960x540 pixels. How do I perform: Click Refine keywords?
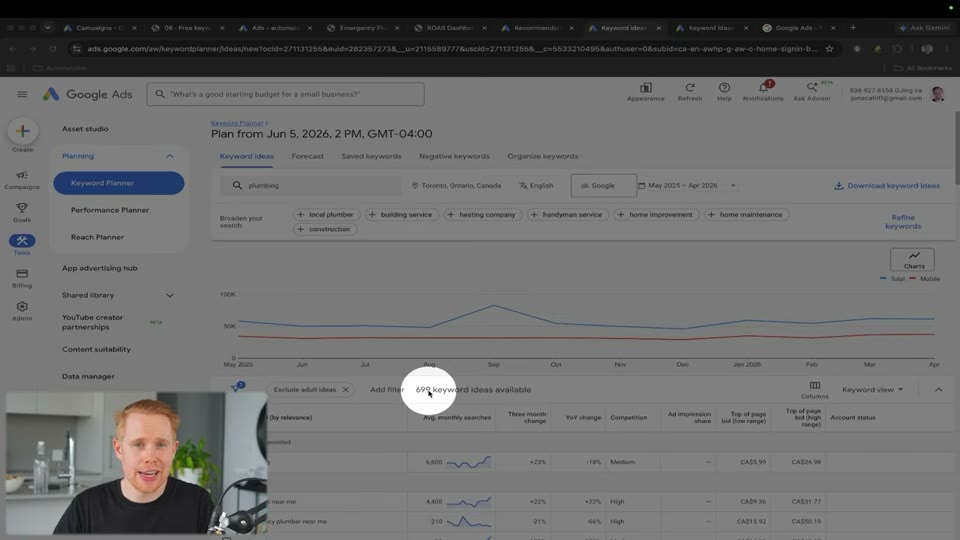903,222
